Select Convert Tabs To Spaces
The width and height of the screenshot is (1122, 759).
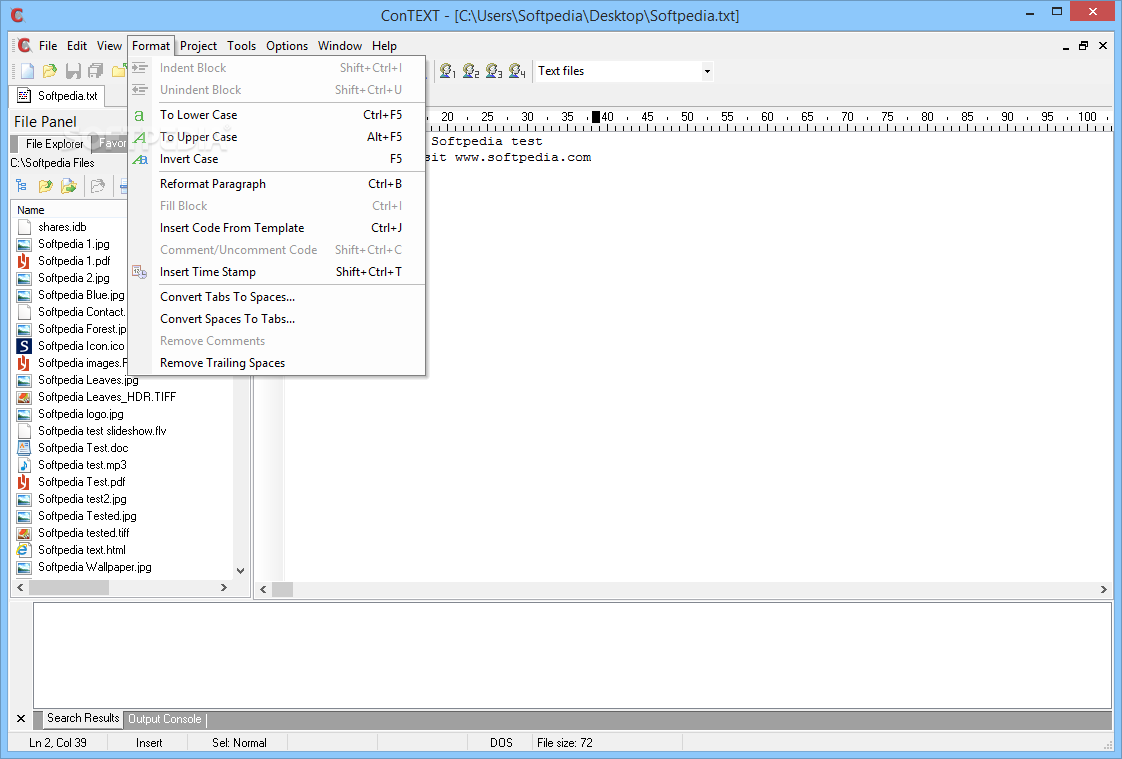coord(277,297)
